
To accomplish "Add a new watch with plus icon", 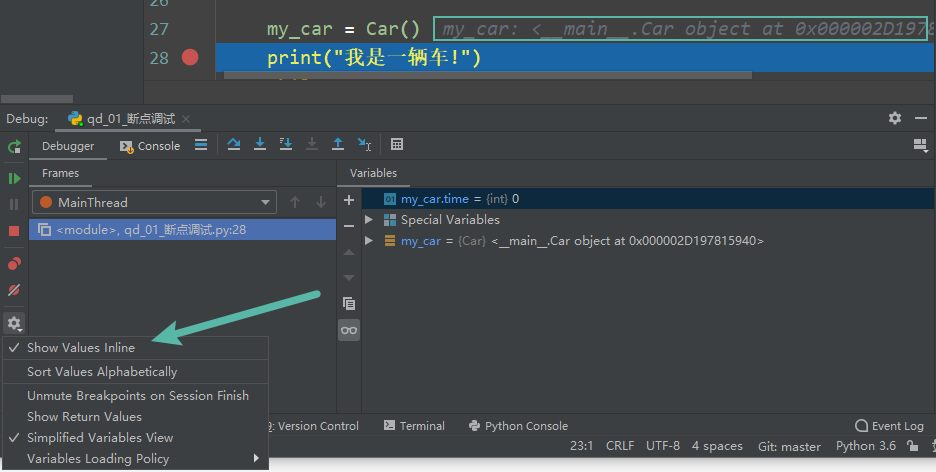I will (x=348, y=200).
